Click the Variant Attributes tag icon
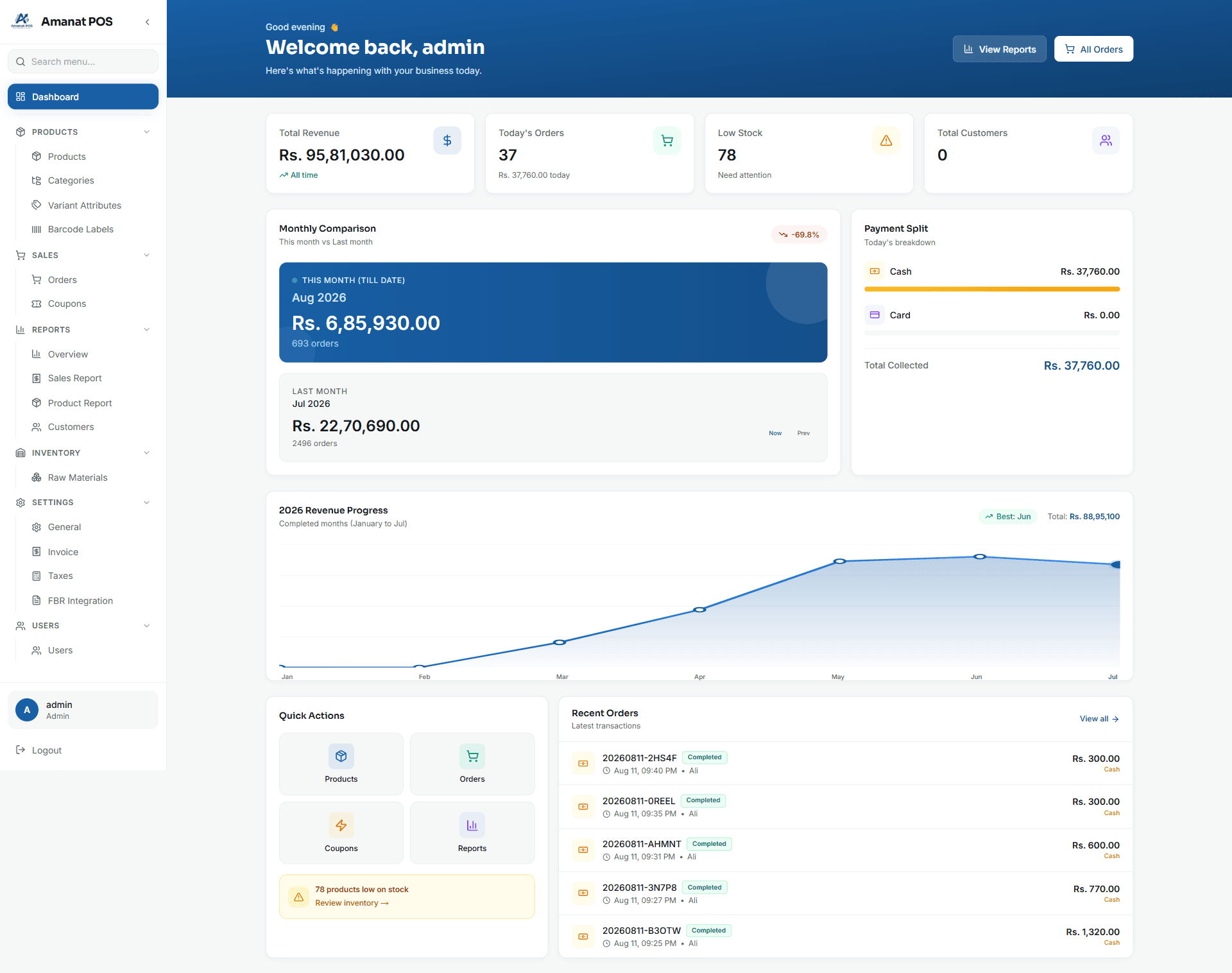This screenshot has width=1232, height=973. coord(37,205)
